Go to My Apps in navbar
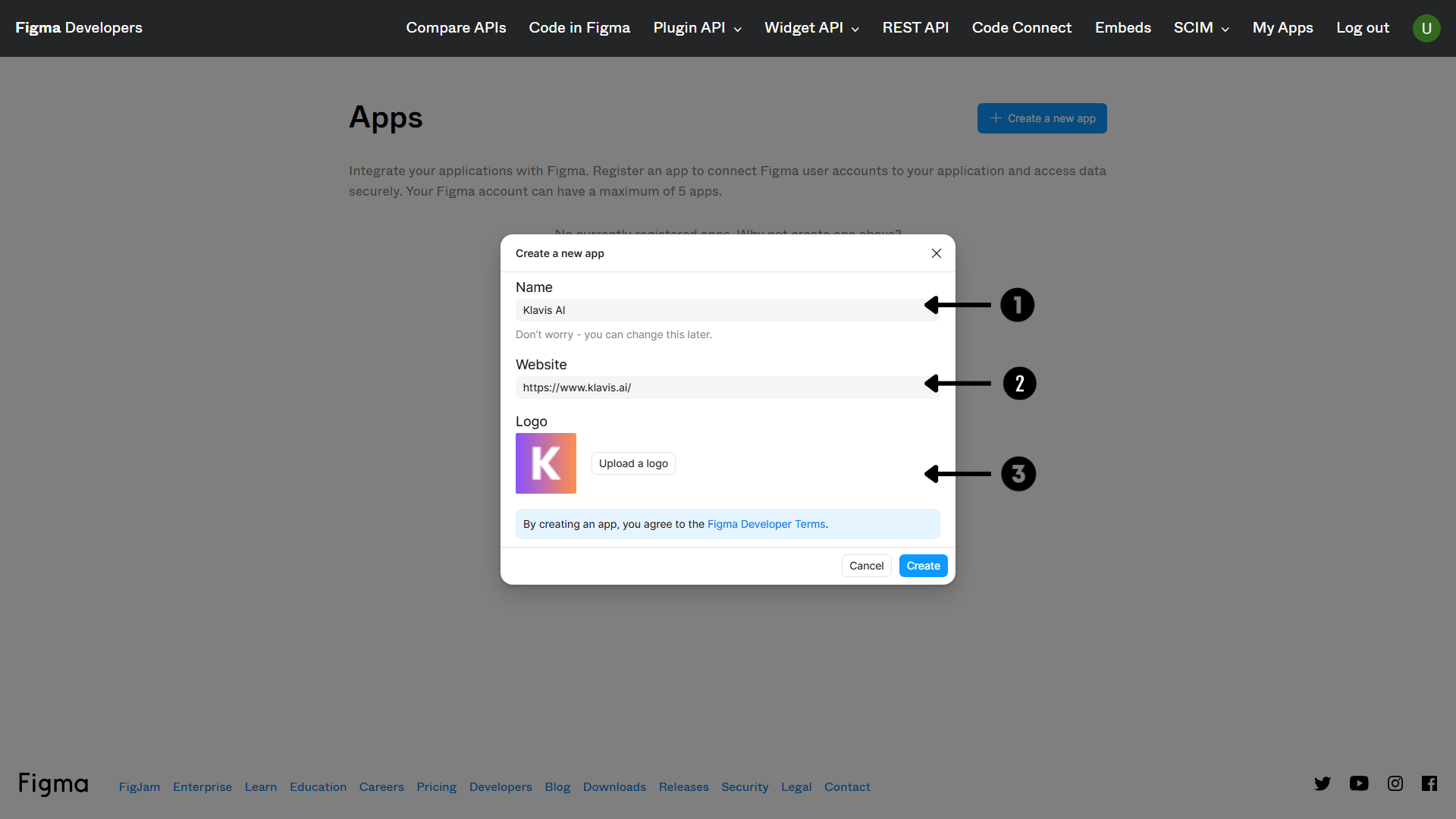 click(x=1282, y=28)
